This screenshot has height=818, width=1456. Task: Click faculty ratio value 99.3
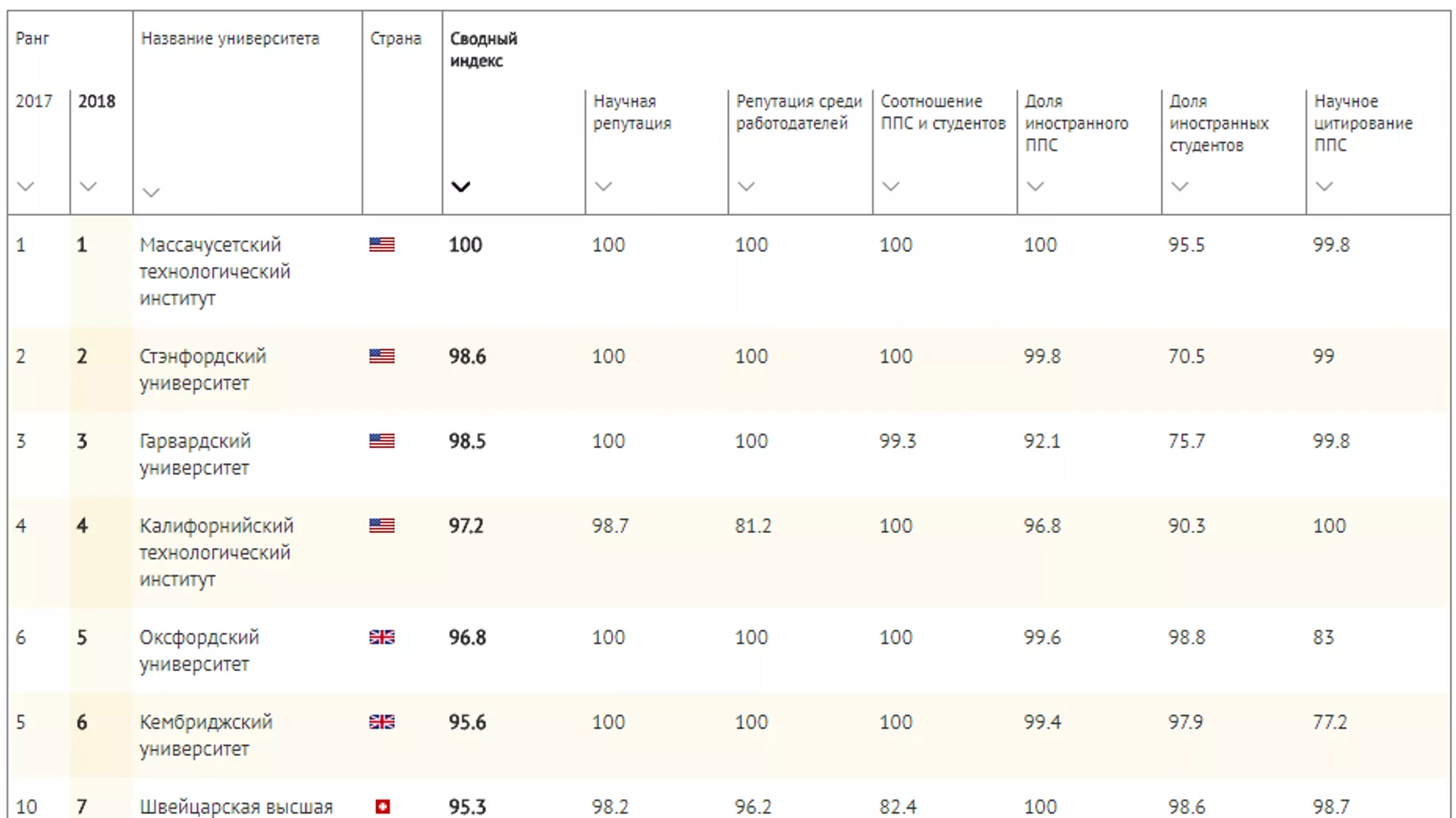click(x=898, y=441)
